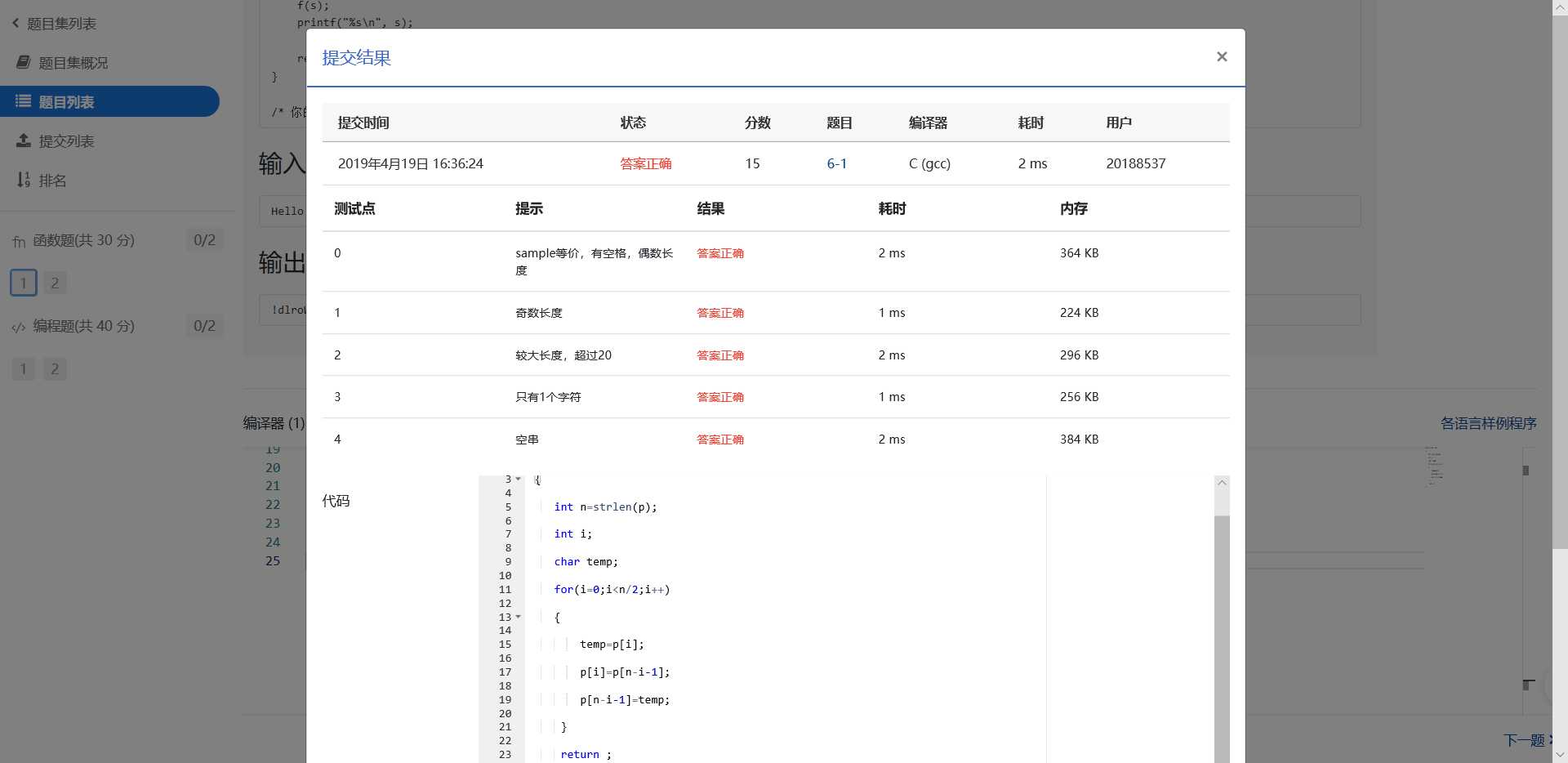The height and width of the screenshot is (763, 1568).
Task: Open function problem number 2
Action: coord(55,283)
